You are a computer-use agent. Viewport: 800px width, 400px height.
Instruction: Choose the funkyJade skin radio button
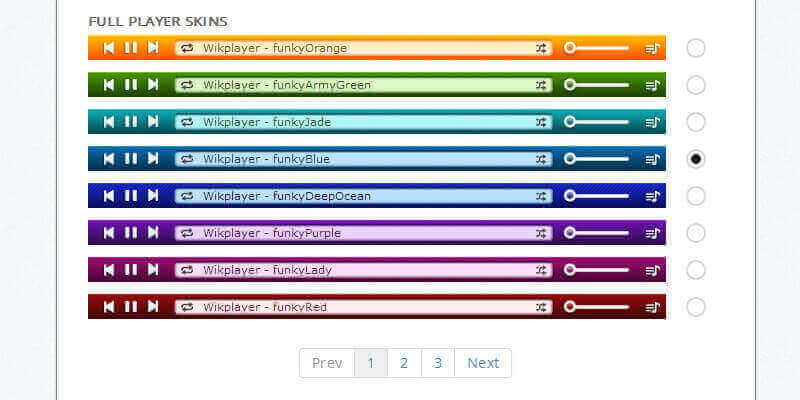coord(696,122)
